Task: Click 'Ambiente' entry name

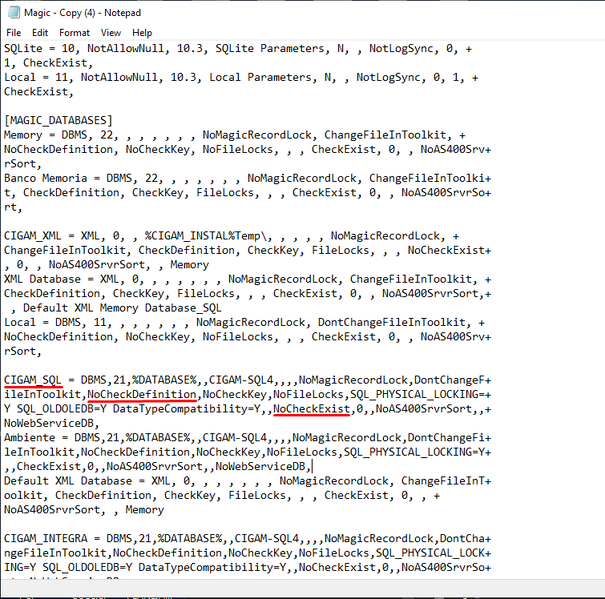Action: pos(30,438)
